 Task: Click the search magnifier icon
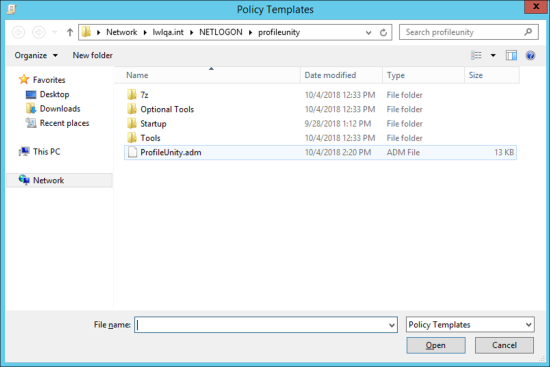528,32
